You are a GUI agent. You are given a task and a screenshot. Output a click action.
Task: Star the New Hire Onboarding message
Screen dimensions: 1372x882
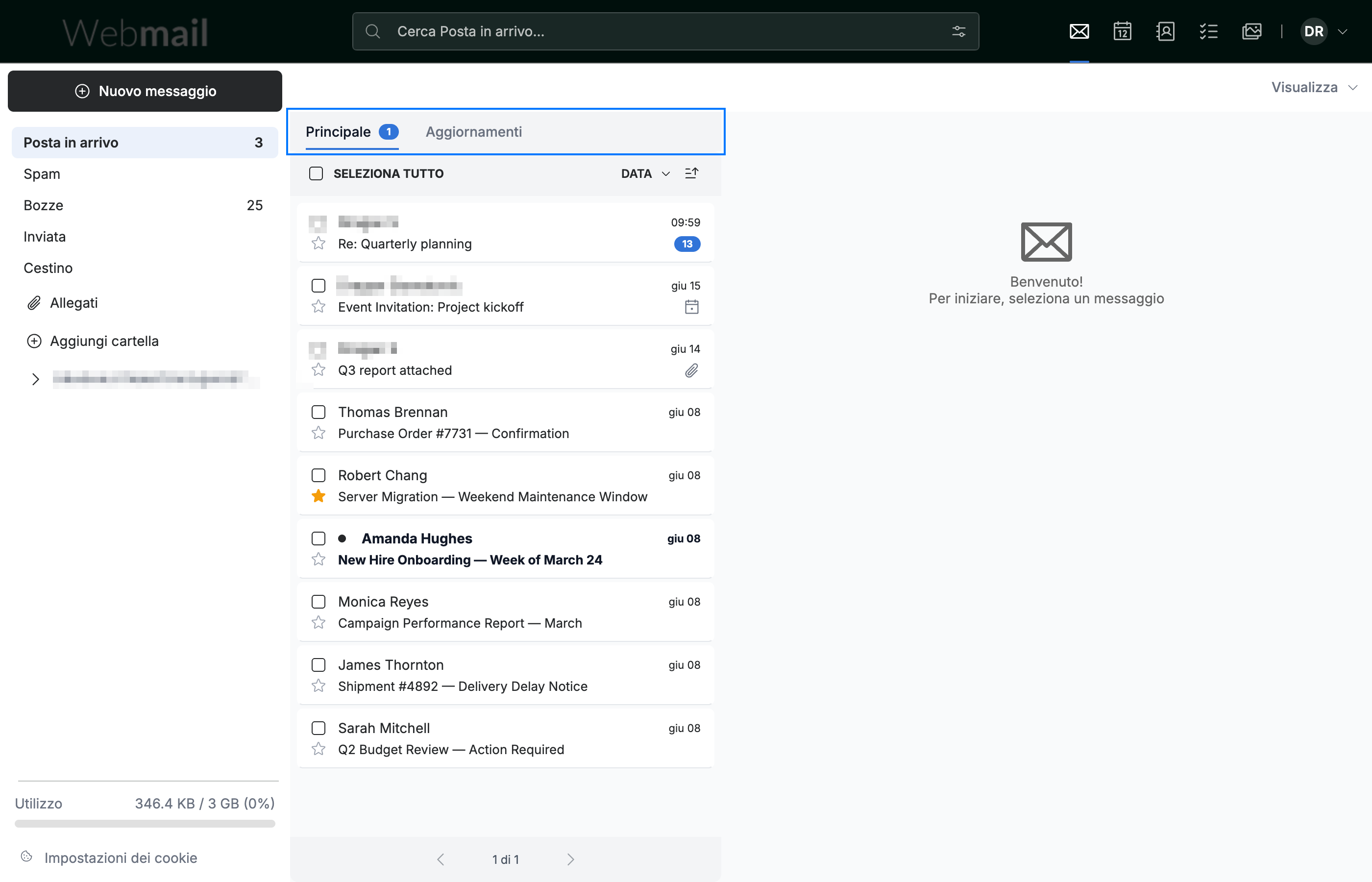pyautogui.click(x=318, y=560)
